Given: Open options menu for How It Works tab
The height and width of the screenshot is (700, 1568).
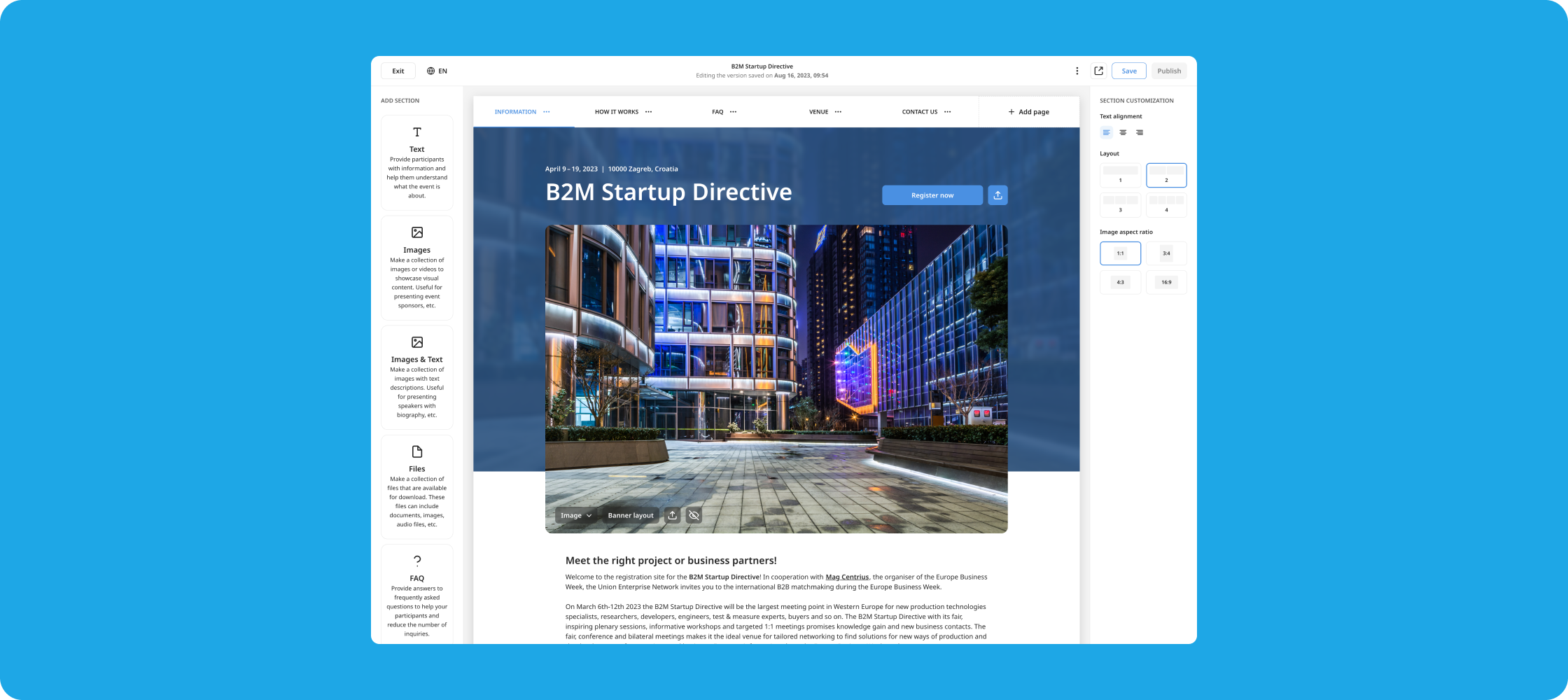Looking at the screenshot, I should pyautogui.click(x=649, y=112).
